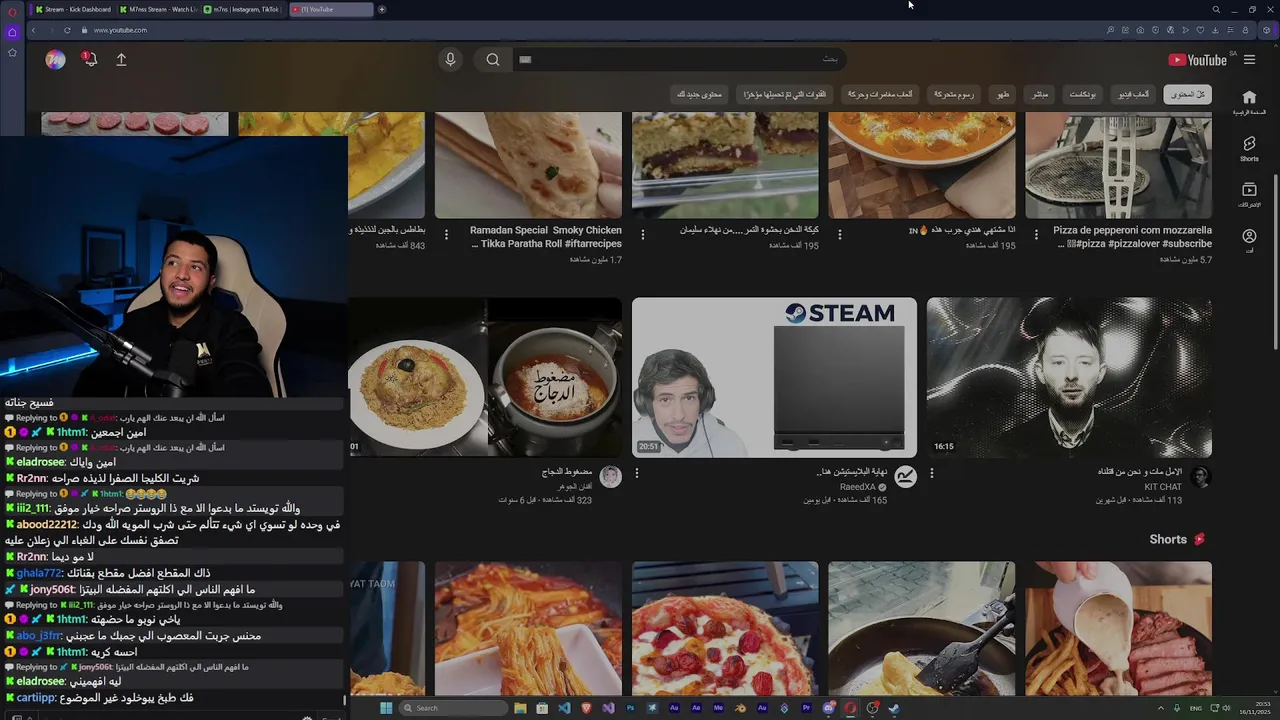Screen dimensions: 1280x720
Task: Open After Effects from the taskbar
Action: [696, 708]
